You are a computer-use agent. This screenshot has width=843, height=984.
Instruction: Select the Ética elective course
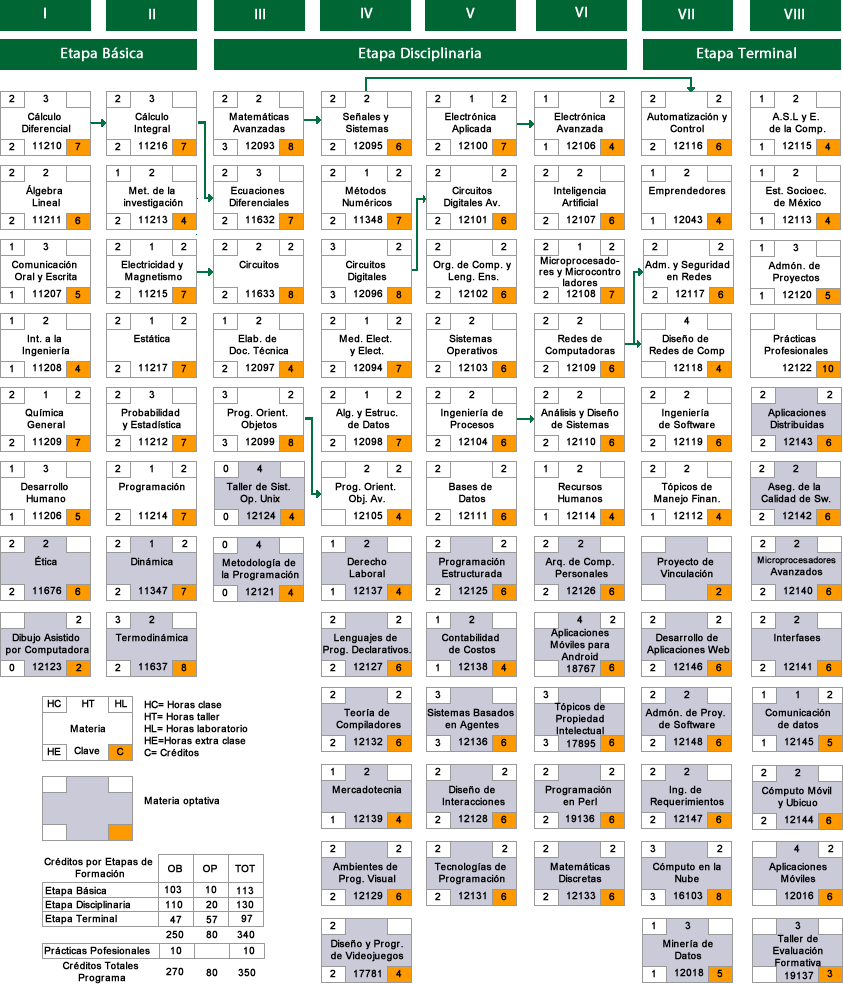tap(45, 569)
